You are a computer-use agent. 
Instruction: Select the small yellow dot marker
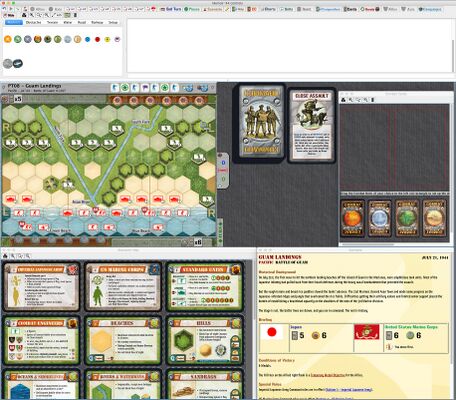click(x=107, y=39)
